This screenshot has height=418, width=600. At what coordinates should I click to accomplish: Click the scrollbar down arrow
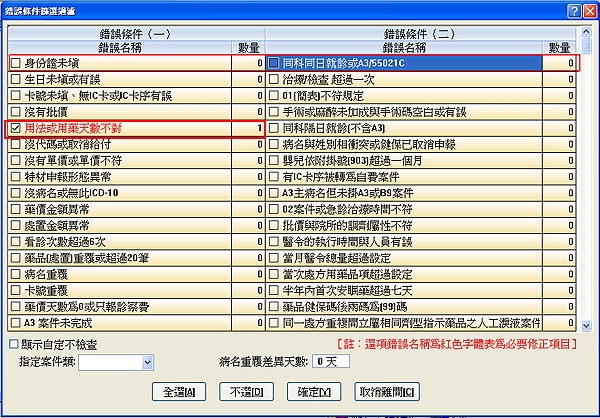point(587,325)
